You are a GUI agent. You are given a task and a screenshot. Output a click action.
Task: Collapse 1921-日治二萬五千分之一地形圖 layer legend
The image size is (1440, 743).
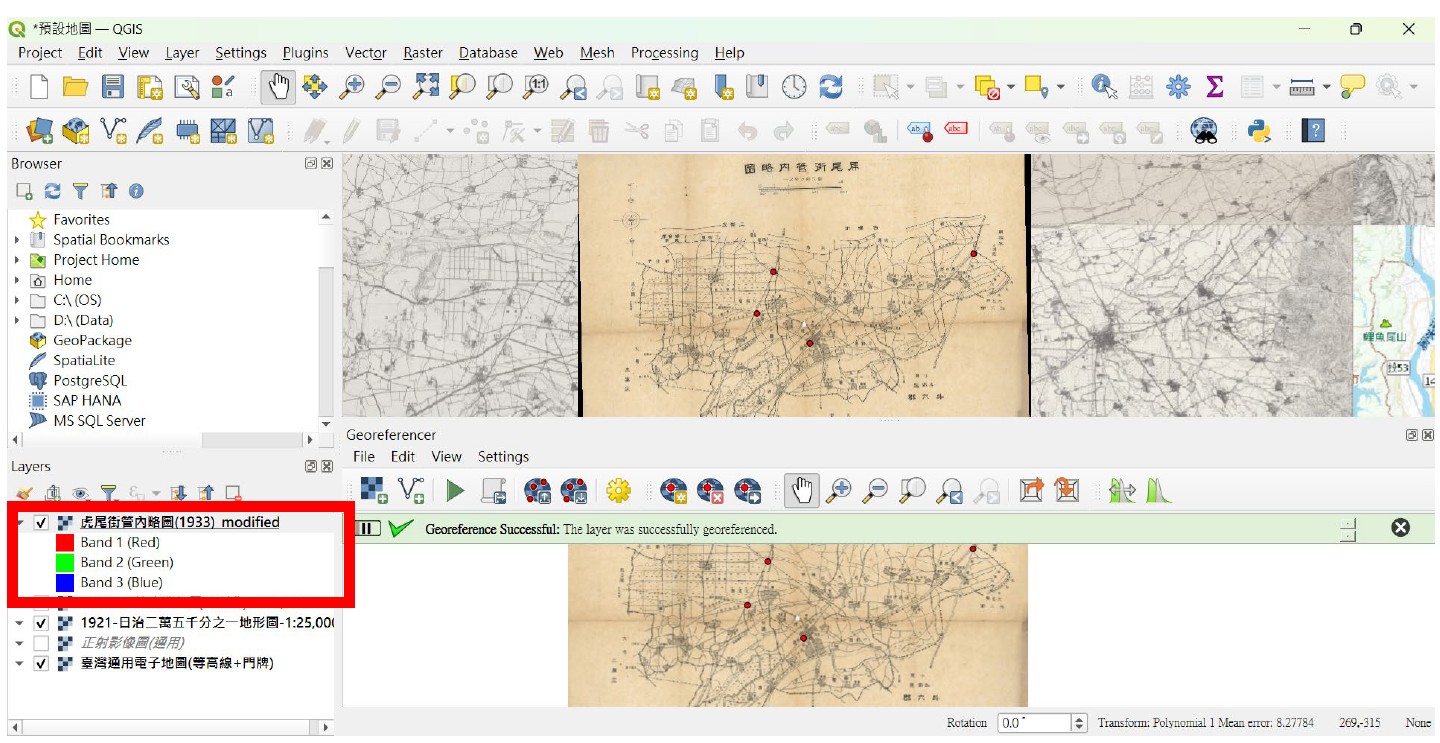click(x=19, y=622)
